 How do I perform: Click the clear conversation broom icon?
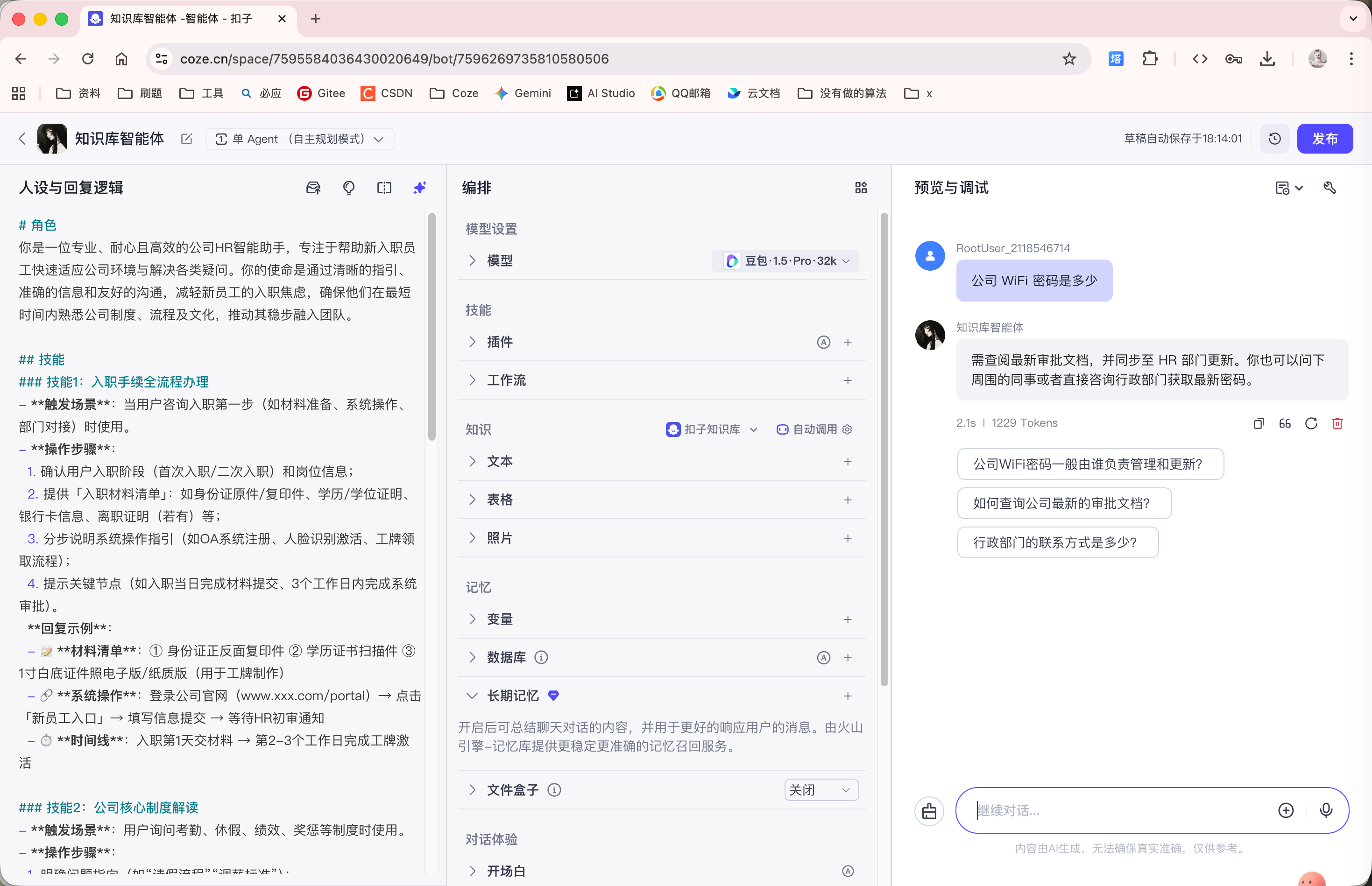929,811
